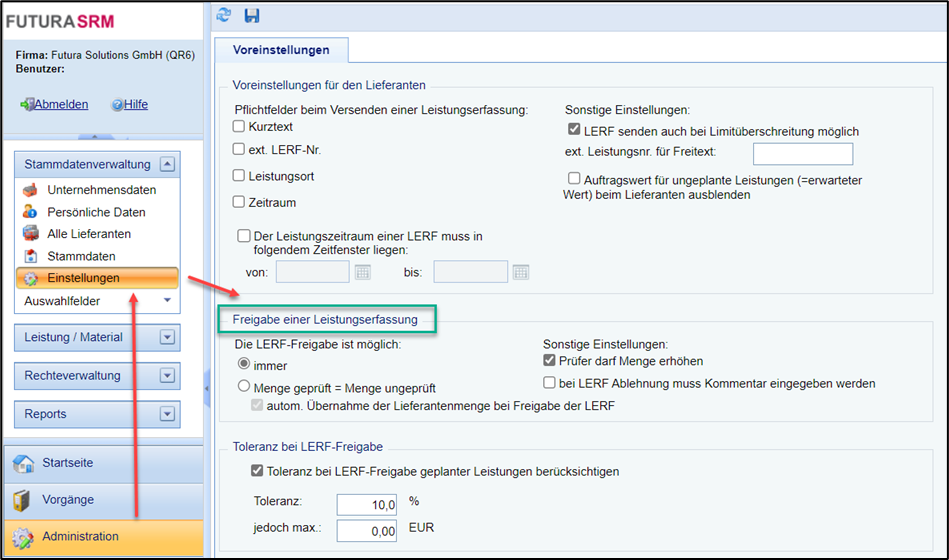
Task: Select the 'Menge geprüft = Menge ungeprüft' radio option
Action: pos(244,386)
